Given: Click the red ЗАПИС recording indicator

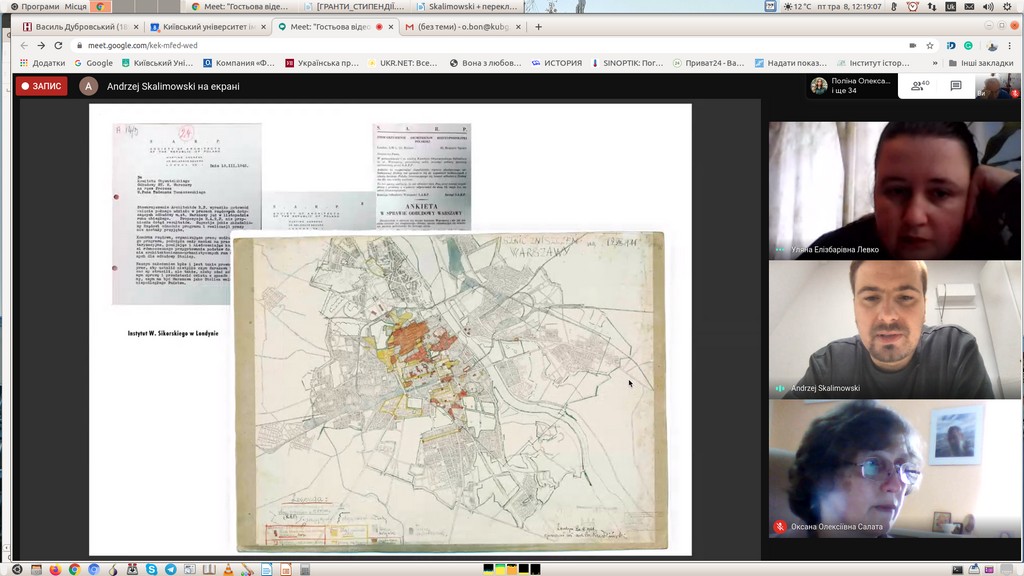Looking at the screenshot, I should coord(41,86).
